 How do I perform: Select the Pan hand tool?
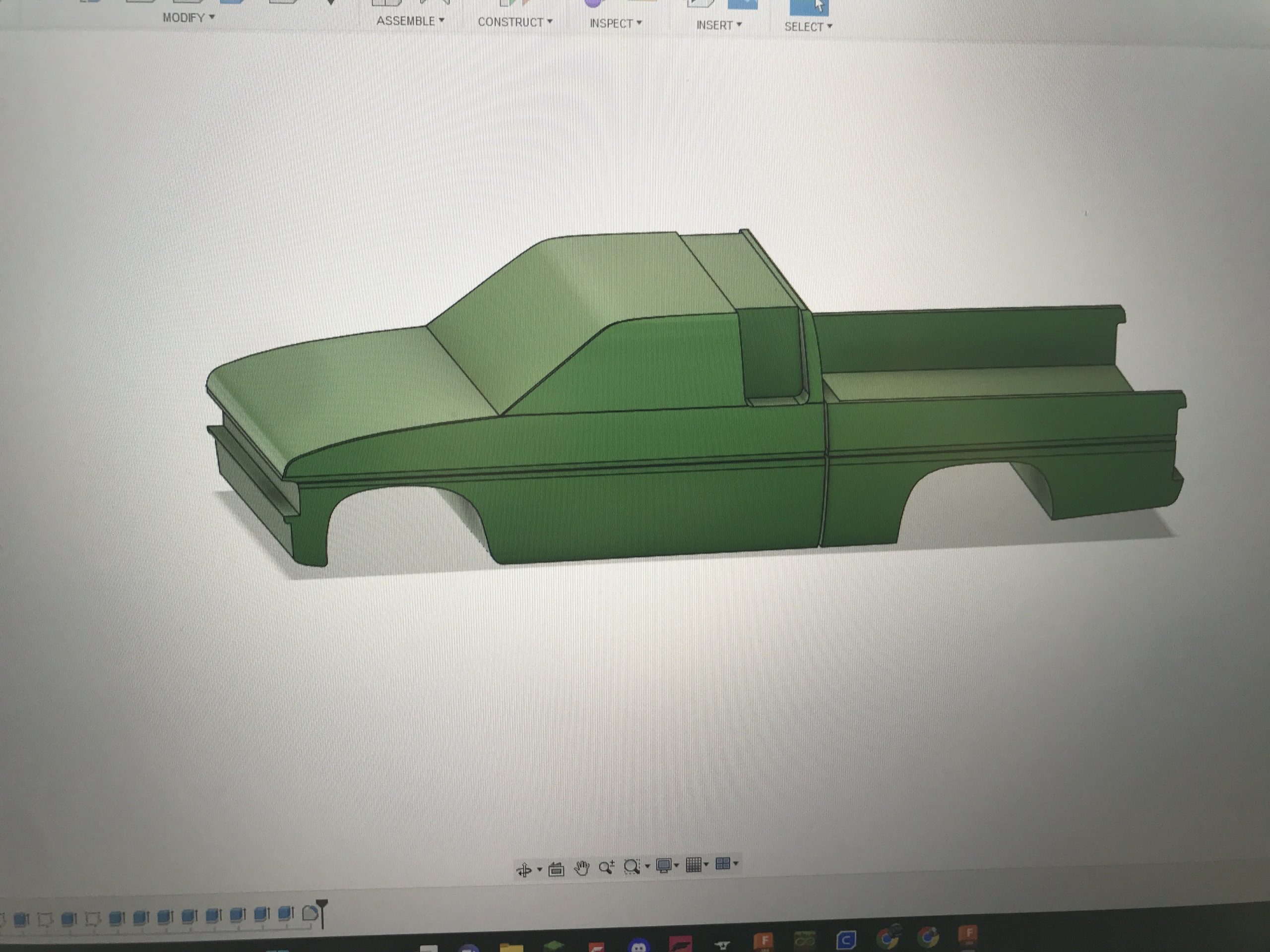click(581, 868)
